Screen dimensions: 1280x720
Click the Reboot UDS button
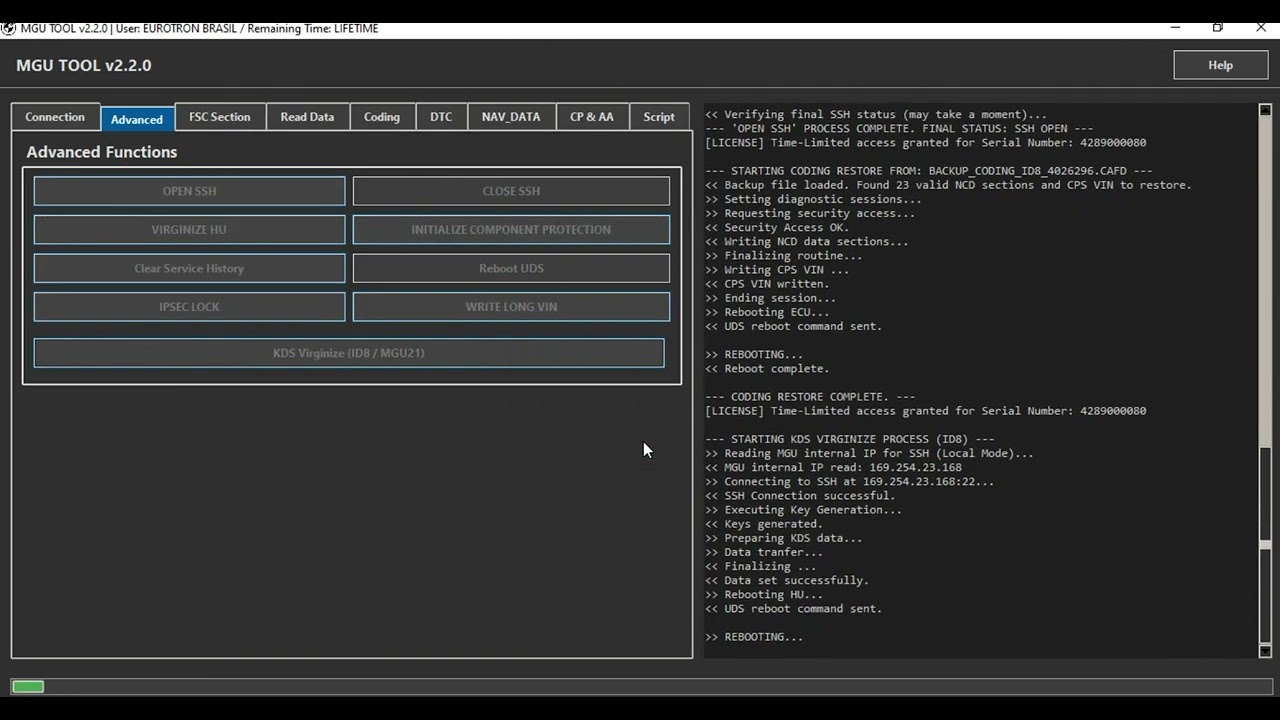511,268
